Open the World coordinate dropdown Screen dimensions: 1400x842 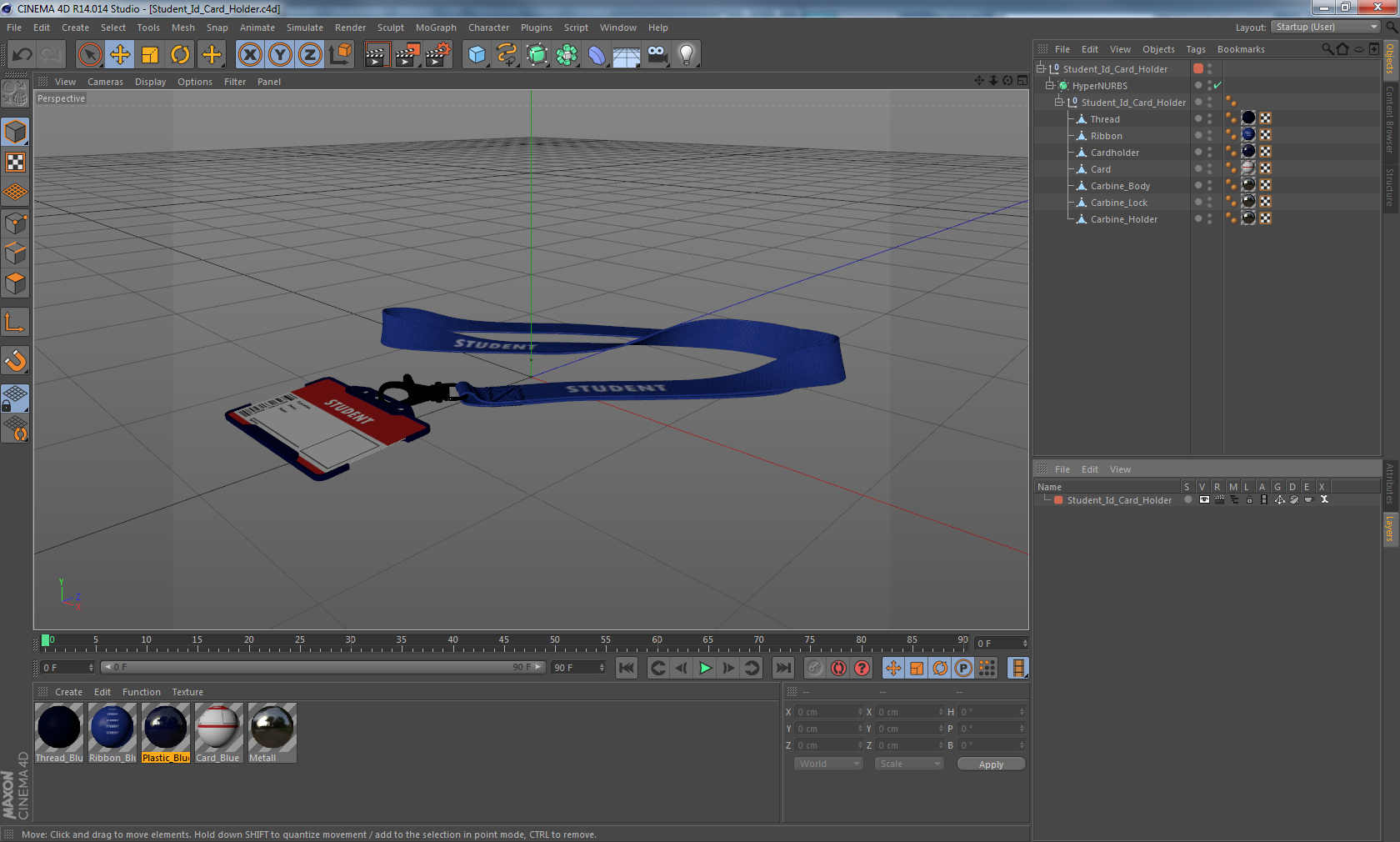(827, 764)
